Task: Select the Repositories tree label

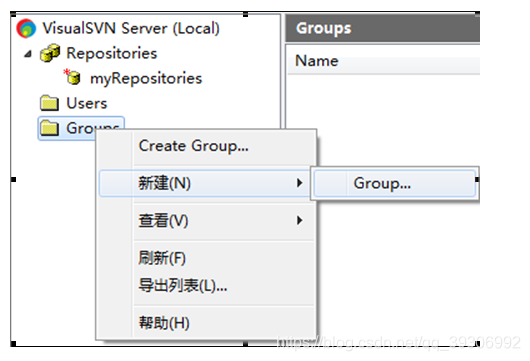Action: click(112, 53)
